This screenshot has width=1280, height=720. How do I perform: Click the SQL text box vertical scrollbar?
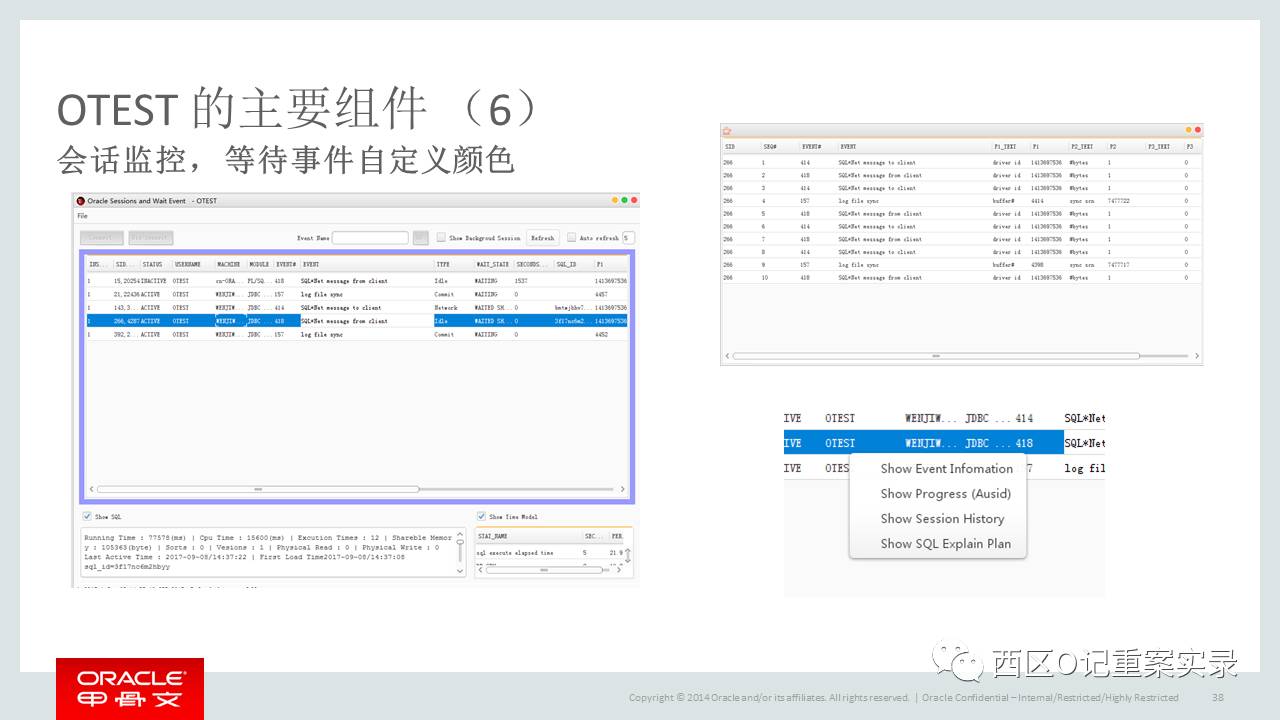tap(461, 553)
